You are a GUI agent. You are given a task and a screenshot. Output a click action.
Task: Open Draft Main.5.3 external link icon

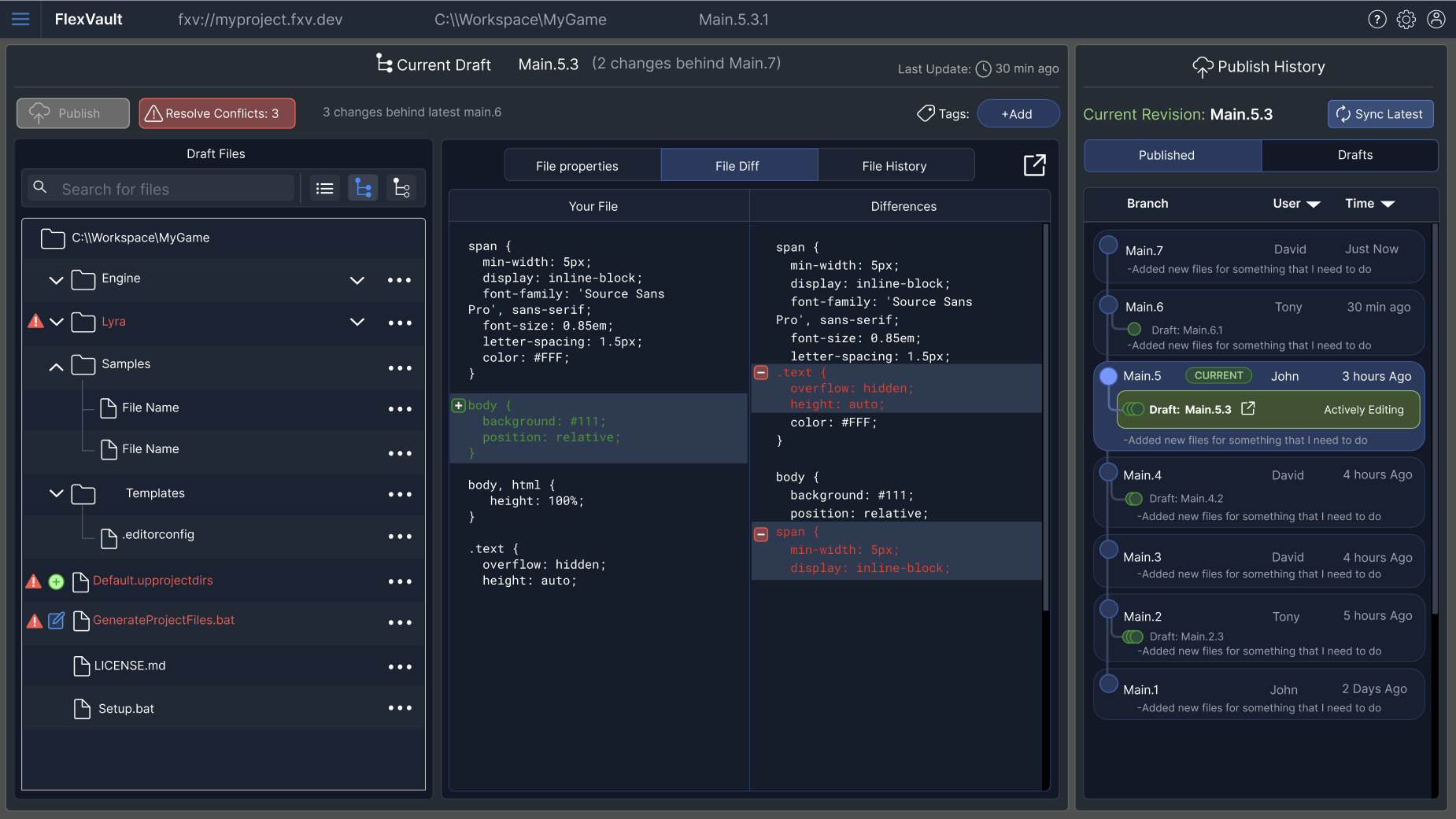1248,408
